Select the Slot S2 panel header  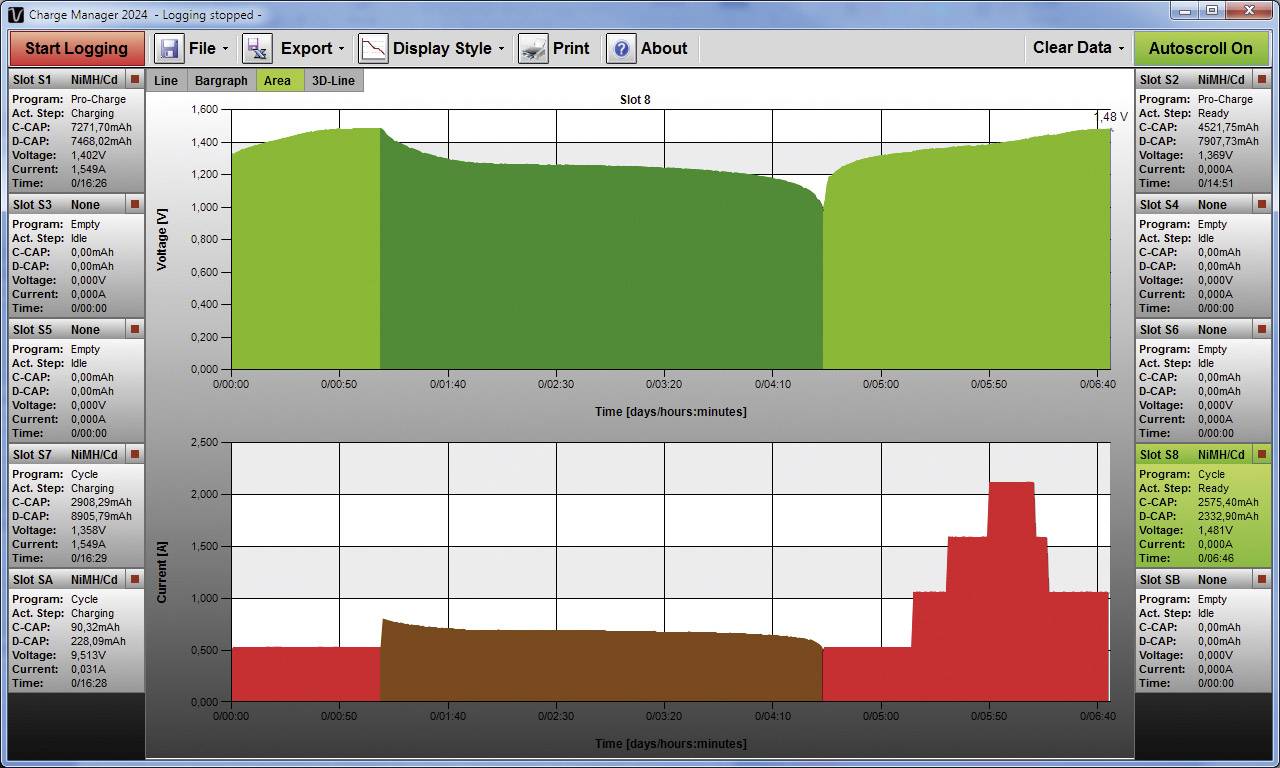(x=1190, y=79)
